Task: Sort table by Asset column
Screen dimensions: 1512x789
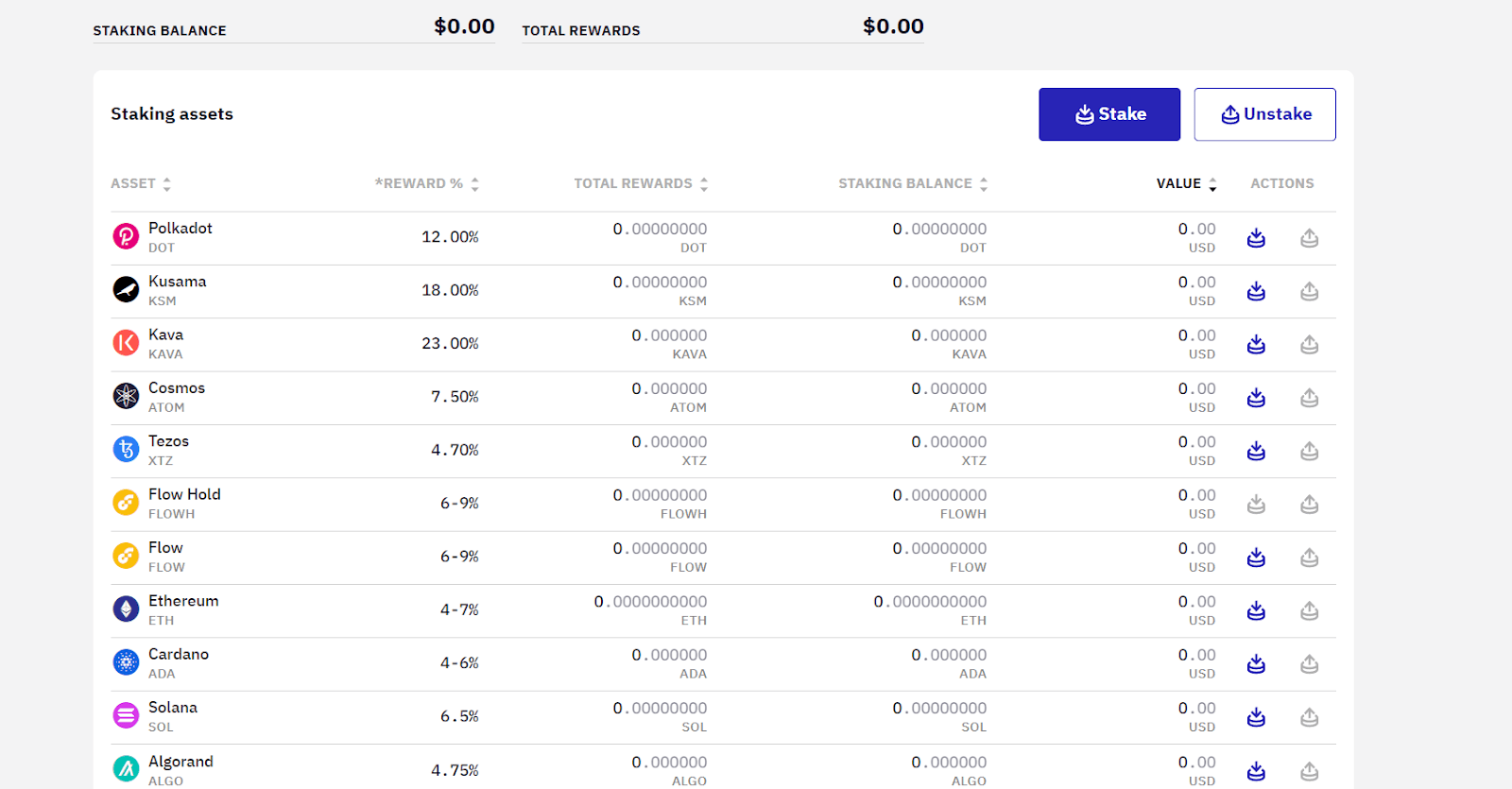Action: [141, 184]
